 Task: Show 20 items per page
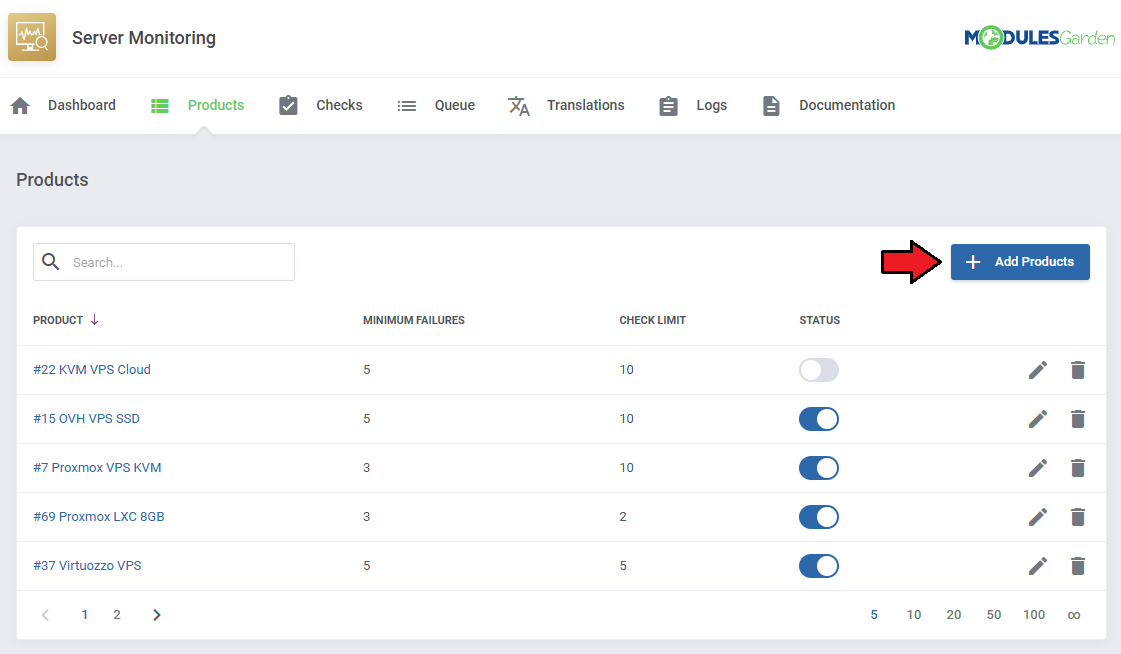(954, 615)
